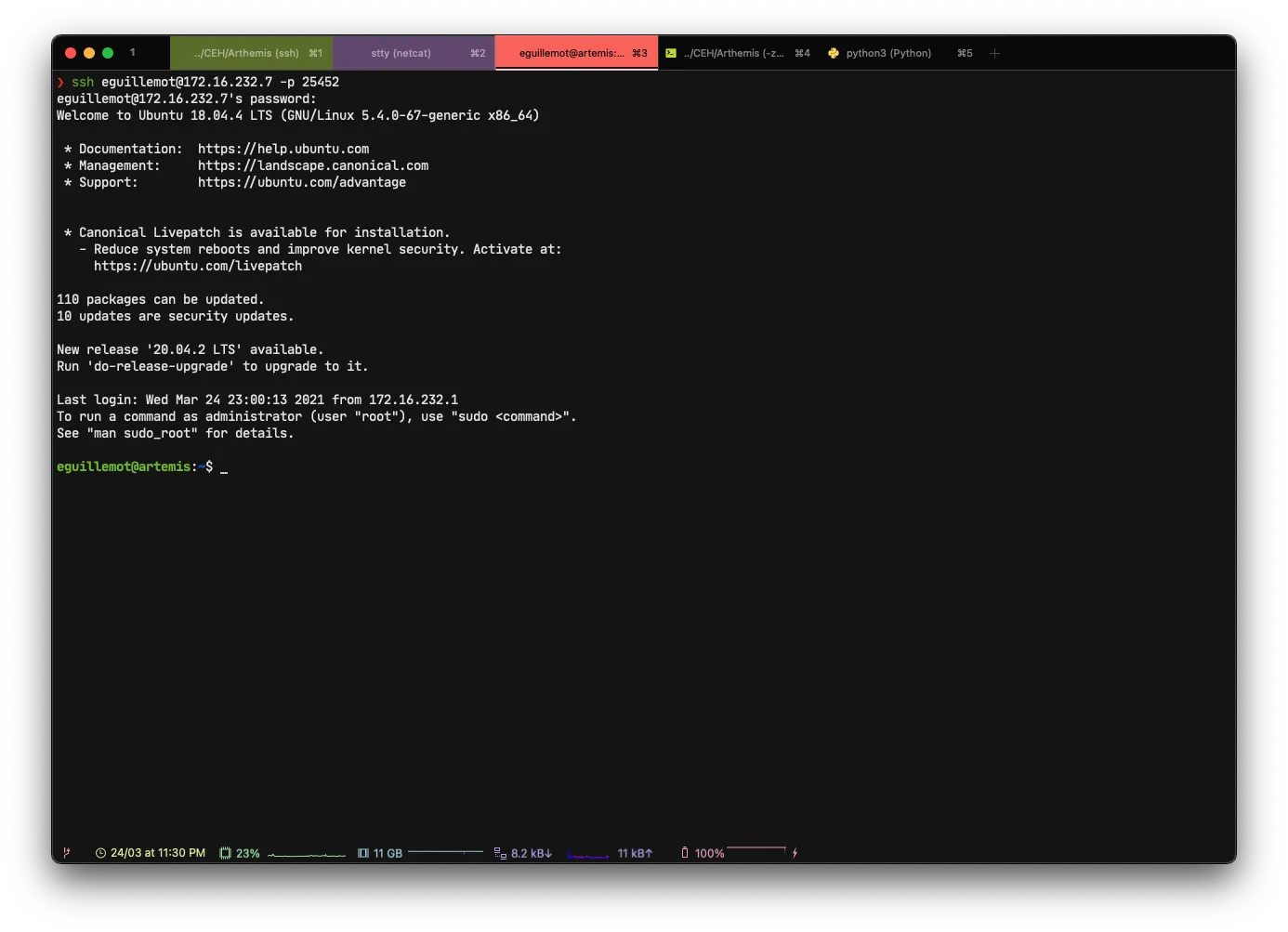Viewport: 1288px width, 932px height.
Task: Click the charging lightning bolt icon
Action: 795,853
